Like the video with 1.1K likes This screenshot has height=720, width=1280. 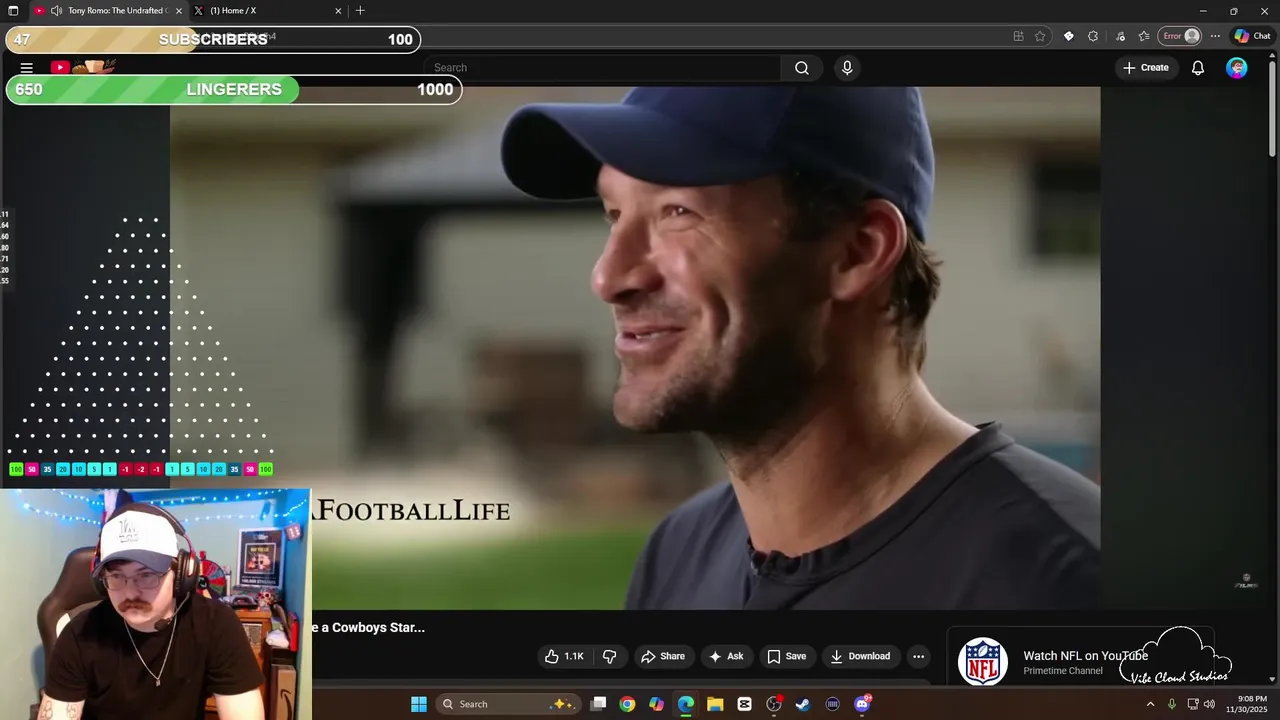point(563,656)
